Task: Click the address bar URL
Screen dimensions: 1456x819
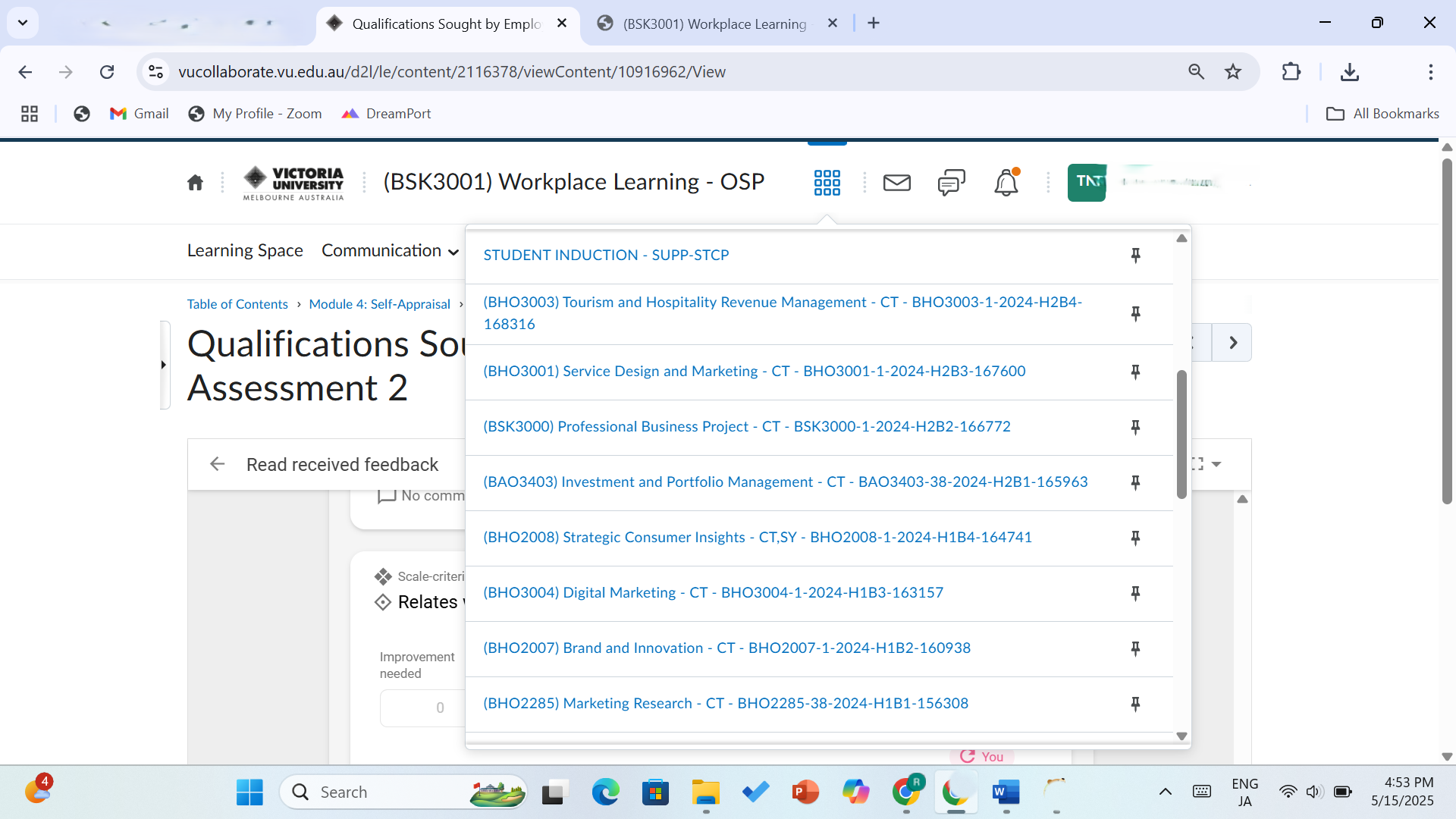Action: point(452,72)
